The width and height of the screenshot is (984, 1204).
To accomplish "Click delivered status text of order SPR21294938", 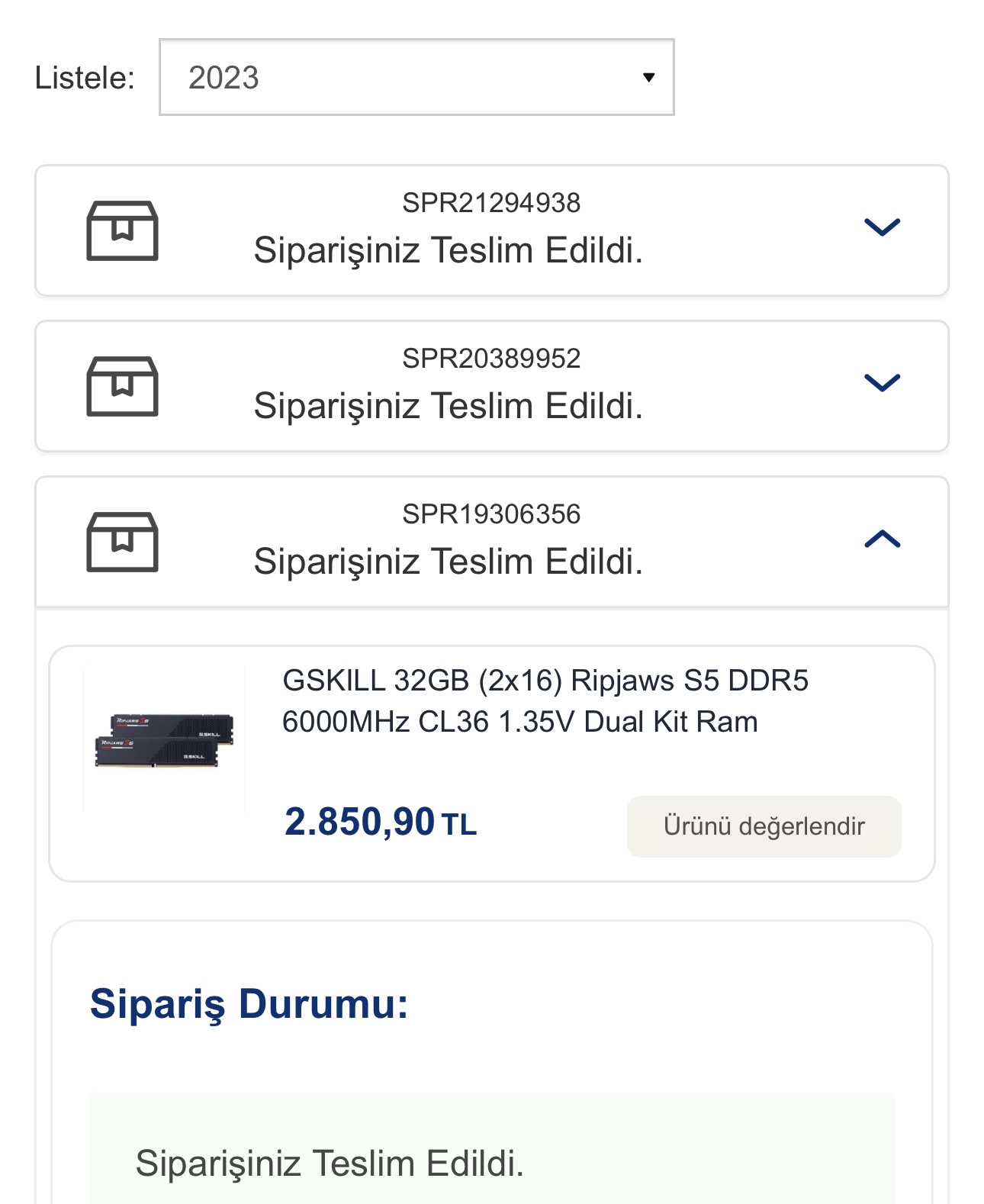I will click(x=448, y=250).
